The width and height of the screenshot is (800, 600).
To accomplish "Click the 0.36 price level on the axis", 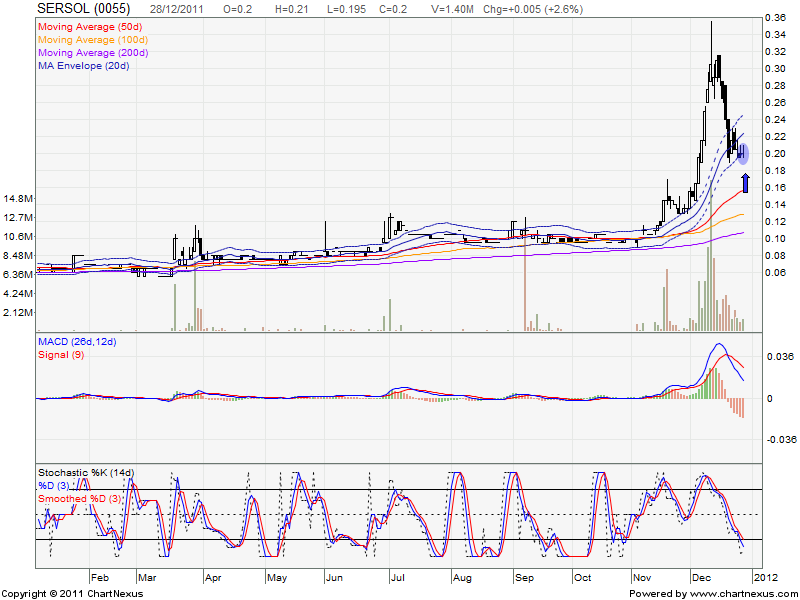I will [774, 18].
